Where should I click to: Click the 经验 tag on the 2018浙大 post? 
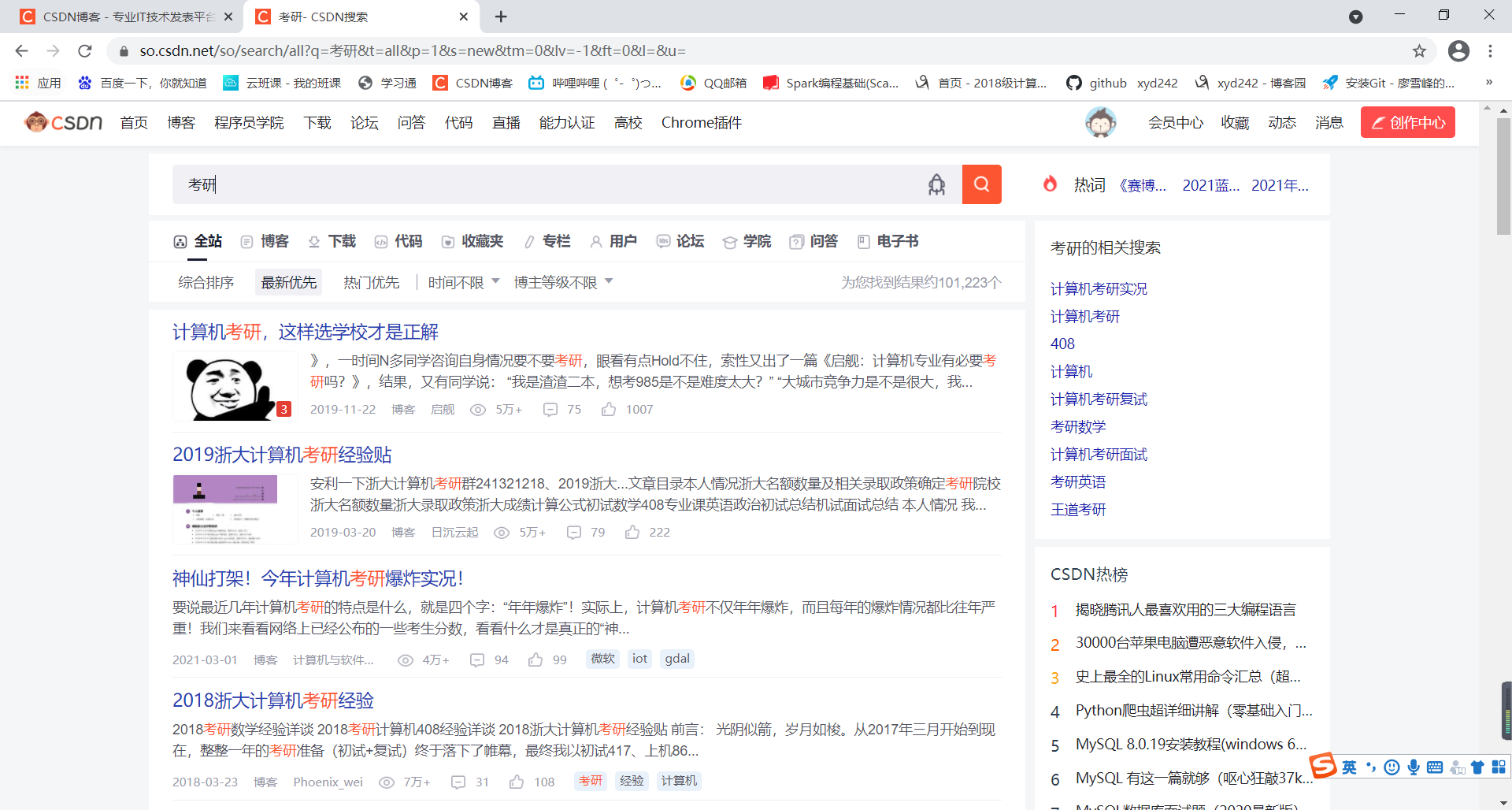(x=632, y=781)
